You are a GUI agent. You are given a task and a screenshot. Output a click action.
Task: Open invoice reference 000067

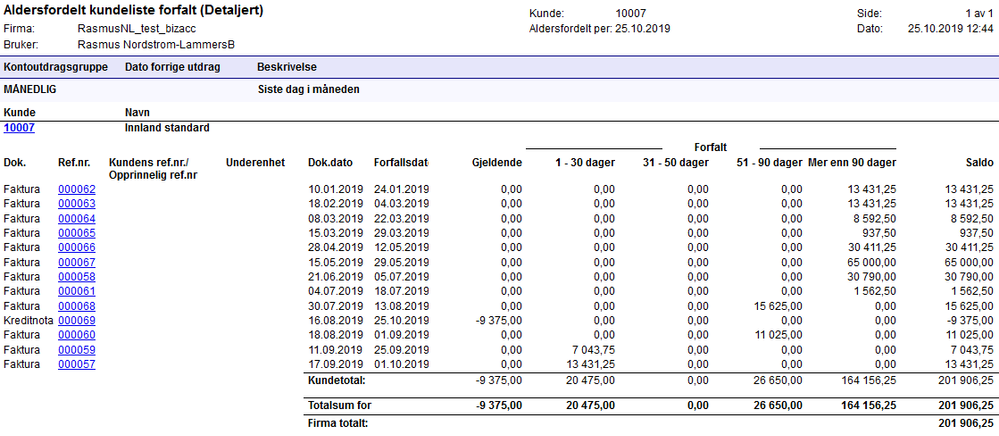click(x=76, y=262)
